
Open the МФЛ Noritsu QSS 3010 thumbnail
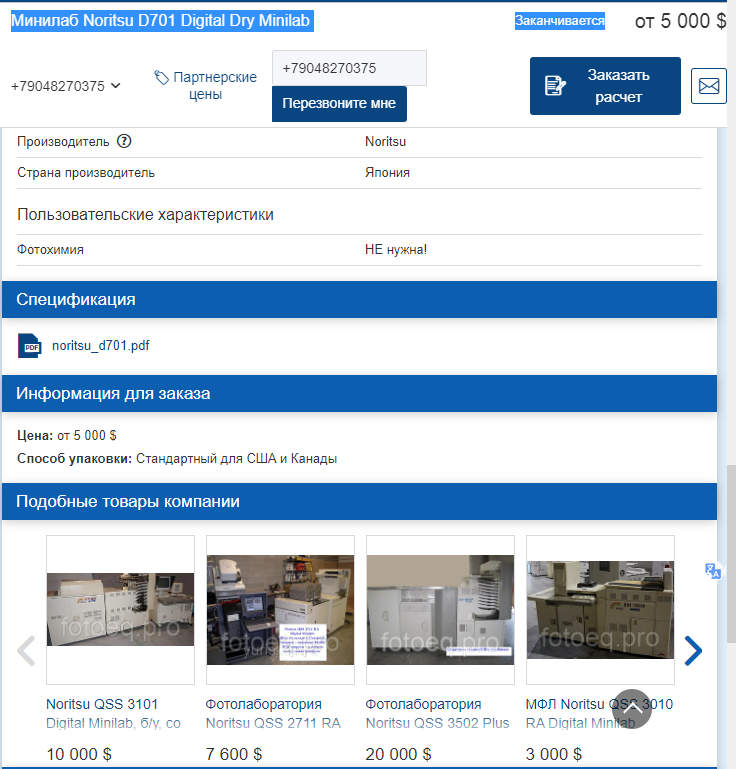click(x=600, y=610)
